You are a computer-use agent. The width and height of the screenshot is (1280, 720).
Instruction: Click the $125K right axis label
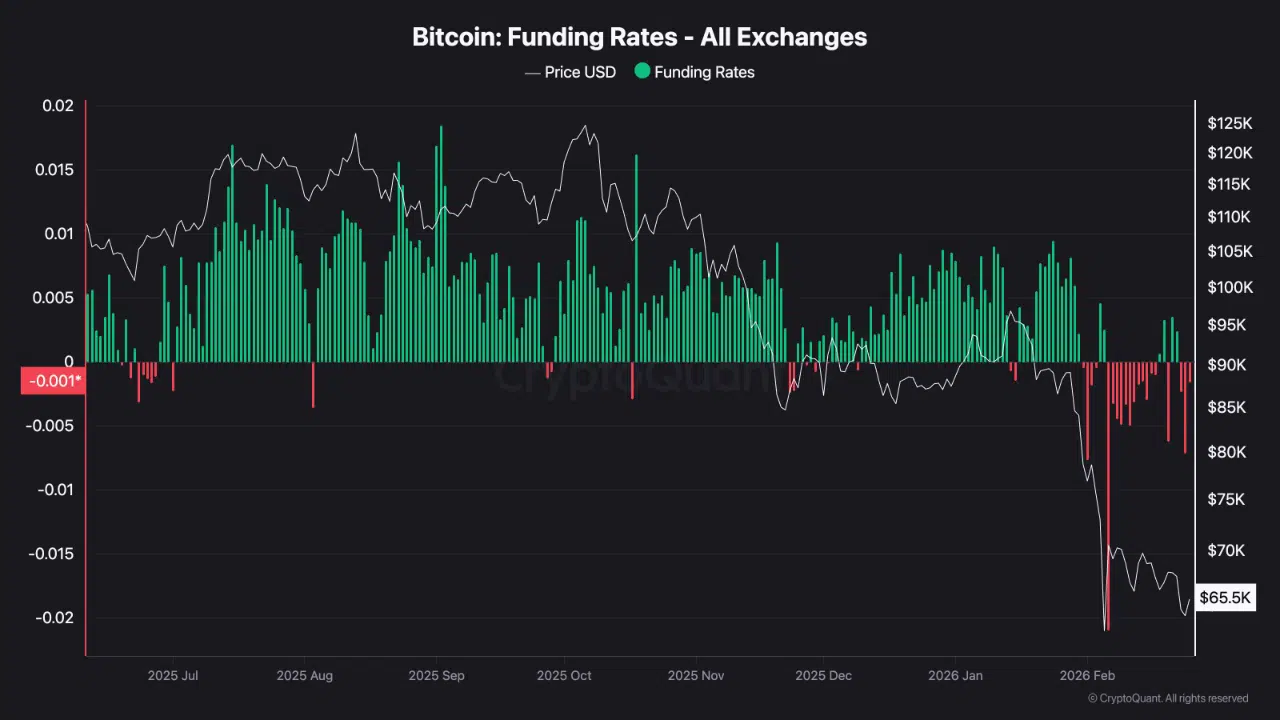(x=1229, y=124)
